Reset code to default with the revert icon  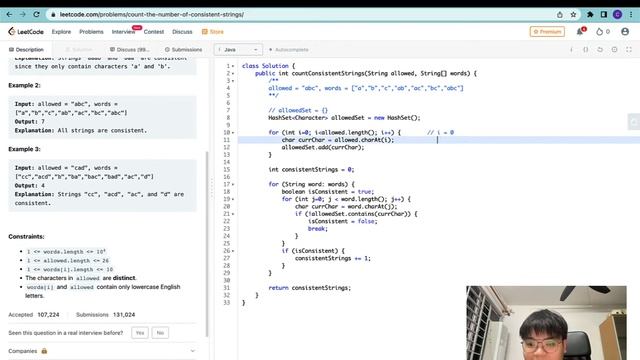(600, 49)
